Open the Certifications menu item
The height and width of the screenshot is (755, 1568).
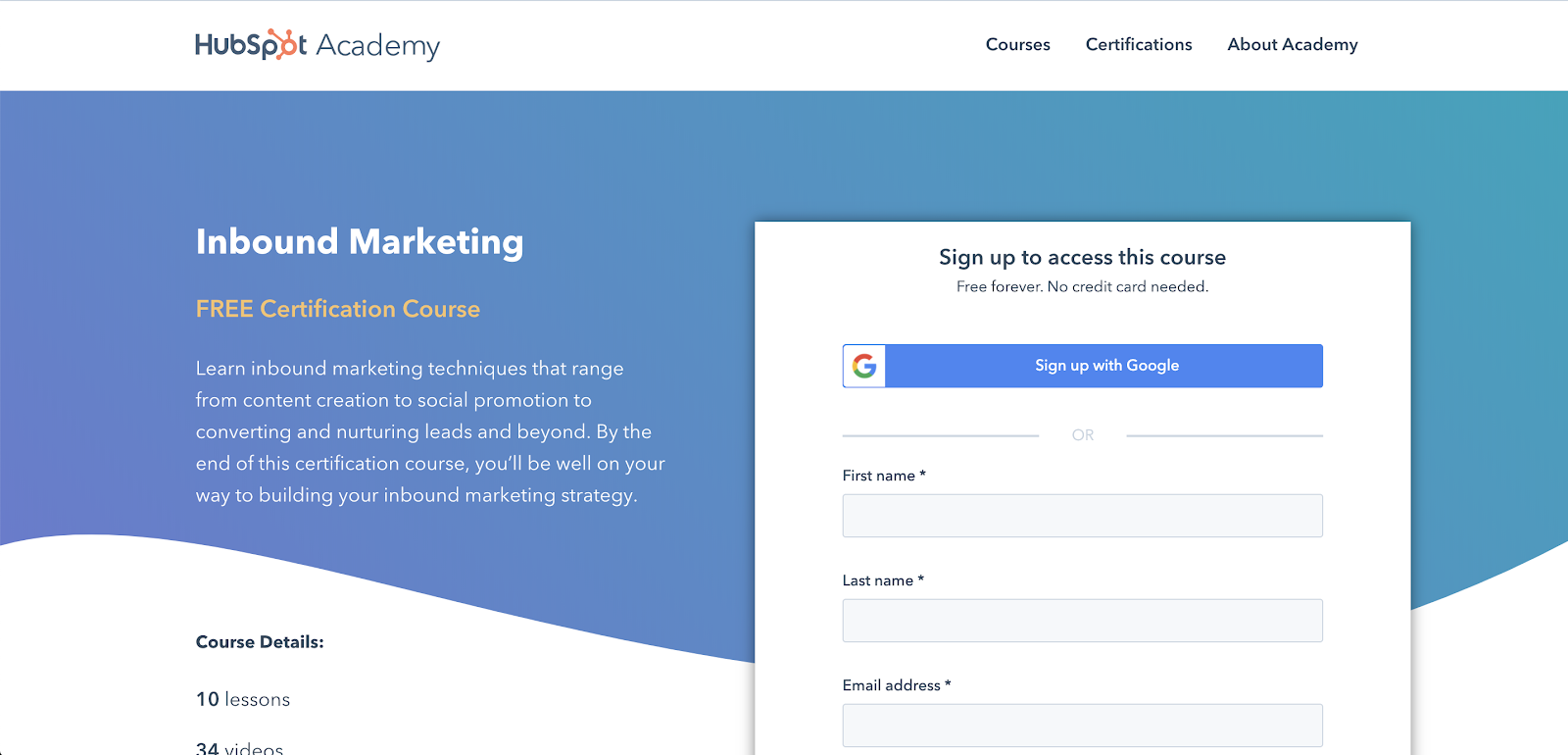[x=1139, y=45]
